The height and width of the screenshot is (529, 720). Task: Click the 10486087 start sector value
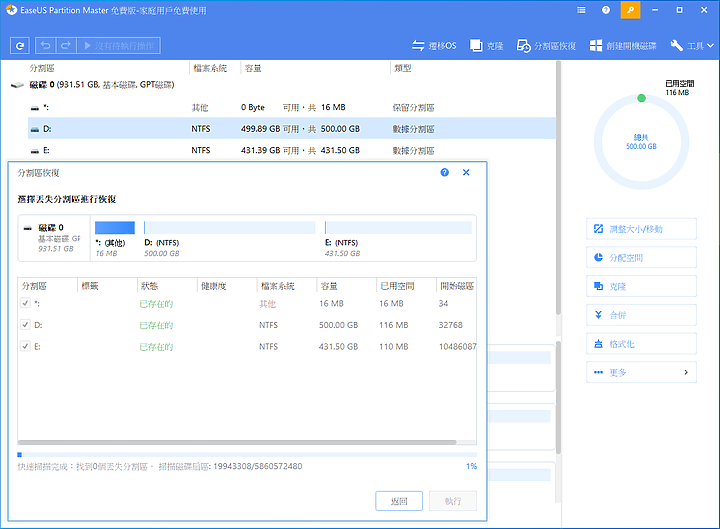[x=457, y=347]
